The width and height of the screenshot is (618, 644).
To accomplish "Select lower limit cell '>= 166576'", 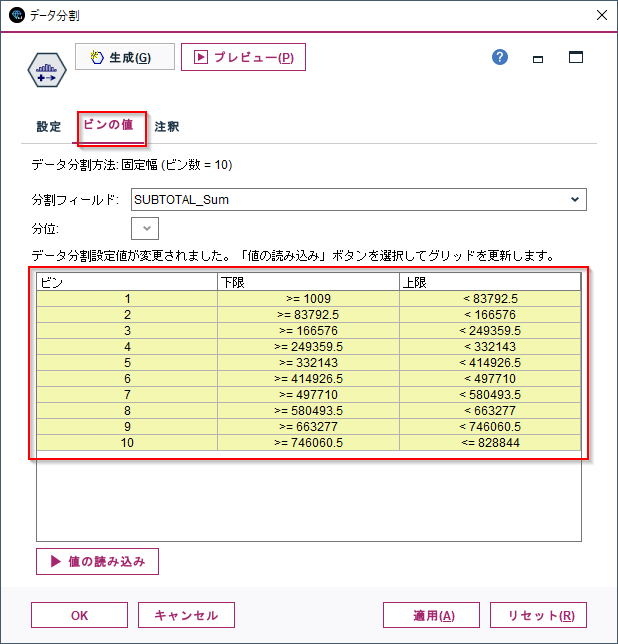I will coord(308,331).
